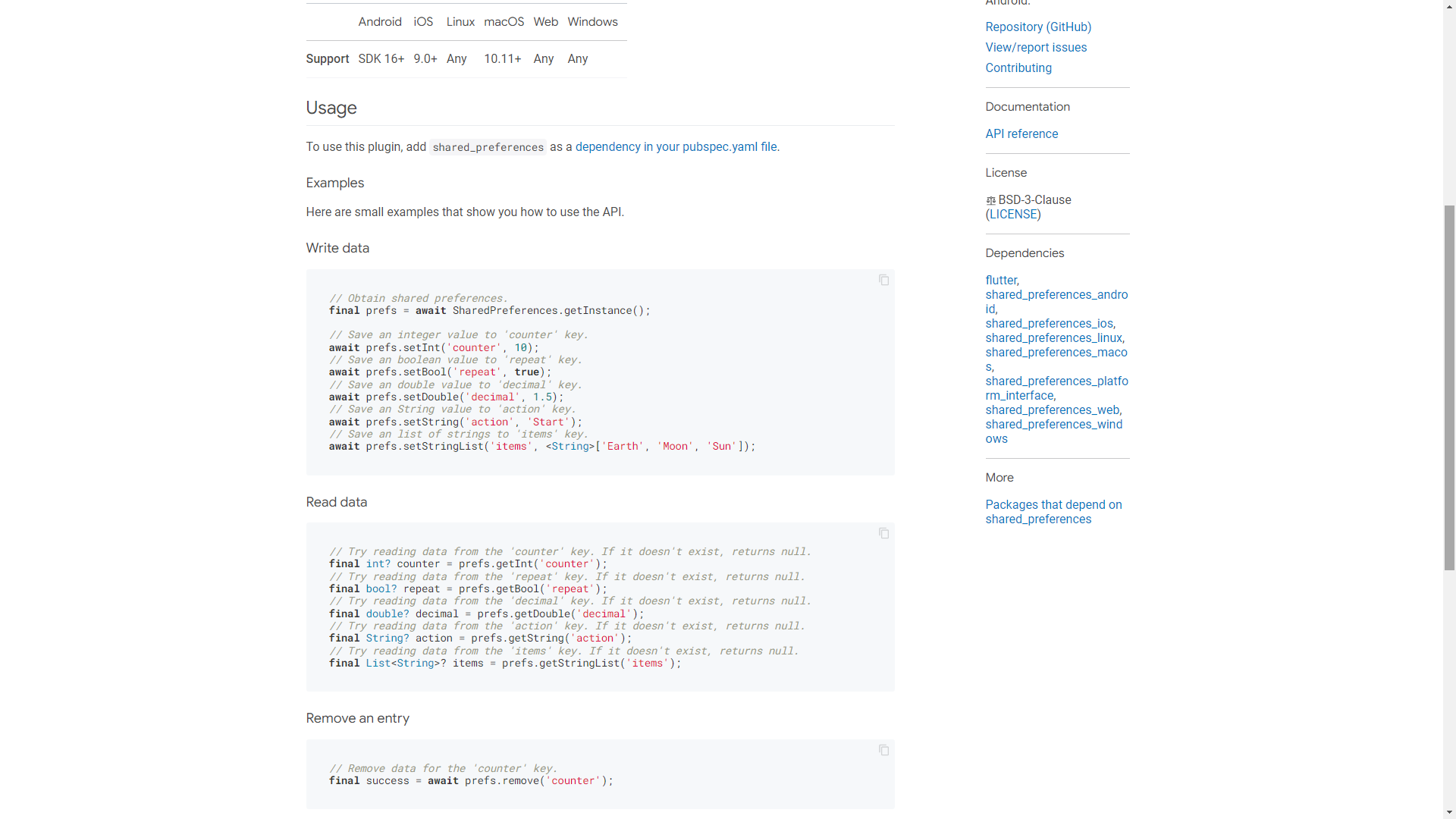Viewport: 1456px width, 819px height.
Task: Click the vertical page scrollbar thumb
Action: point(1448,387)
